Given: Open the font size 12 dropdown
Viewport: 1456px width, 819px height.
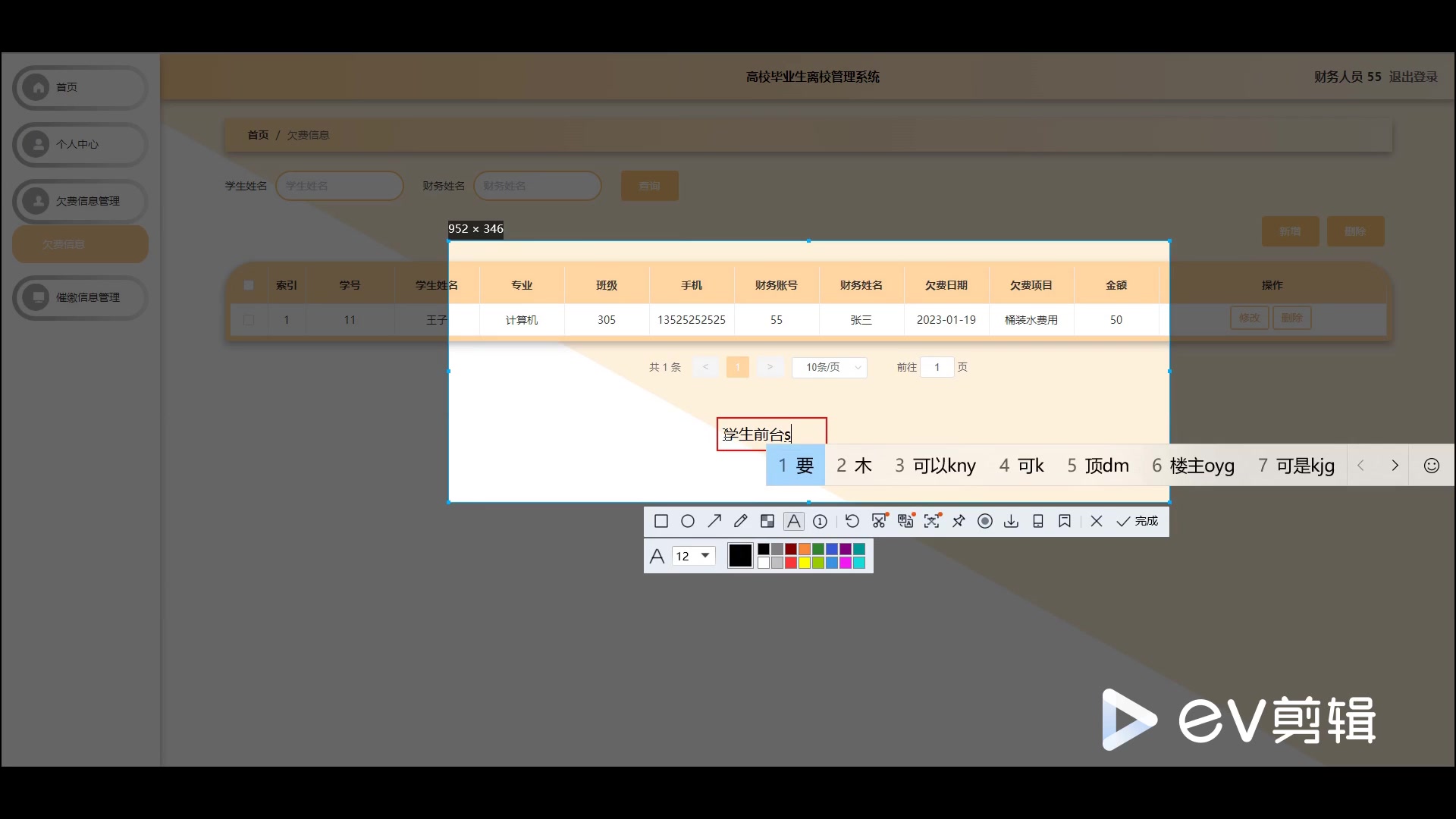Looking at the screenshot, I should [x=694, y=556].
